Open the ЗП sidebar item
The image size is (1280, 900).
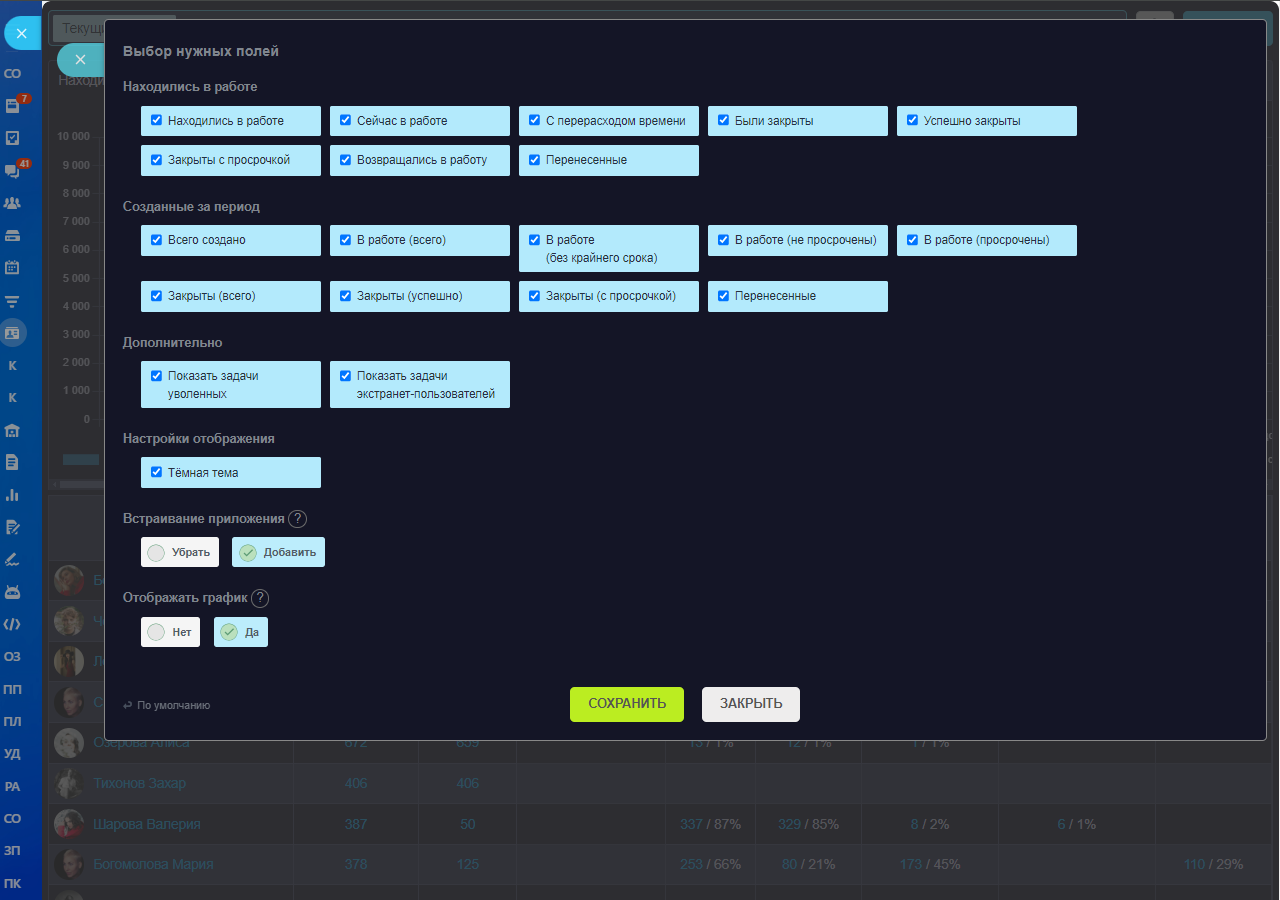click(x=13, y=851)
